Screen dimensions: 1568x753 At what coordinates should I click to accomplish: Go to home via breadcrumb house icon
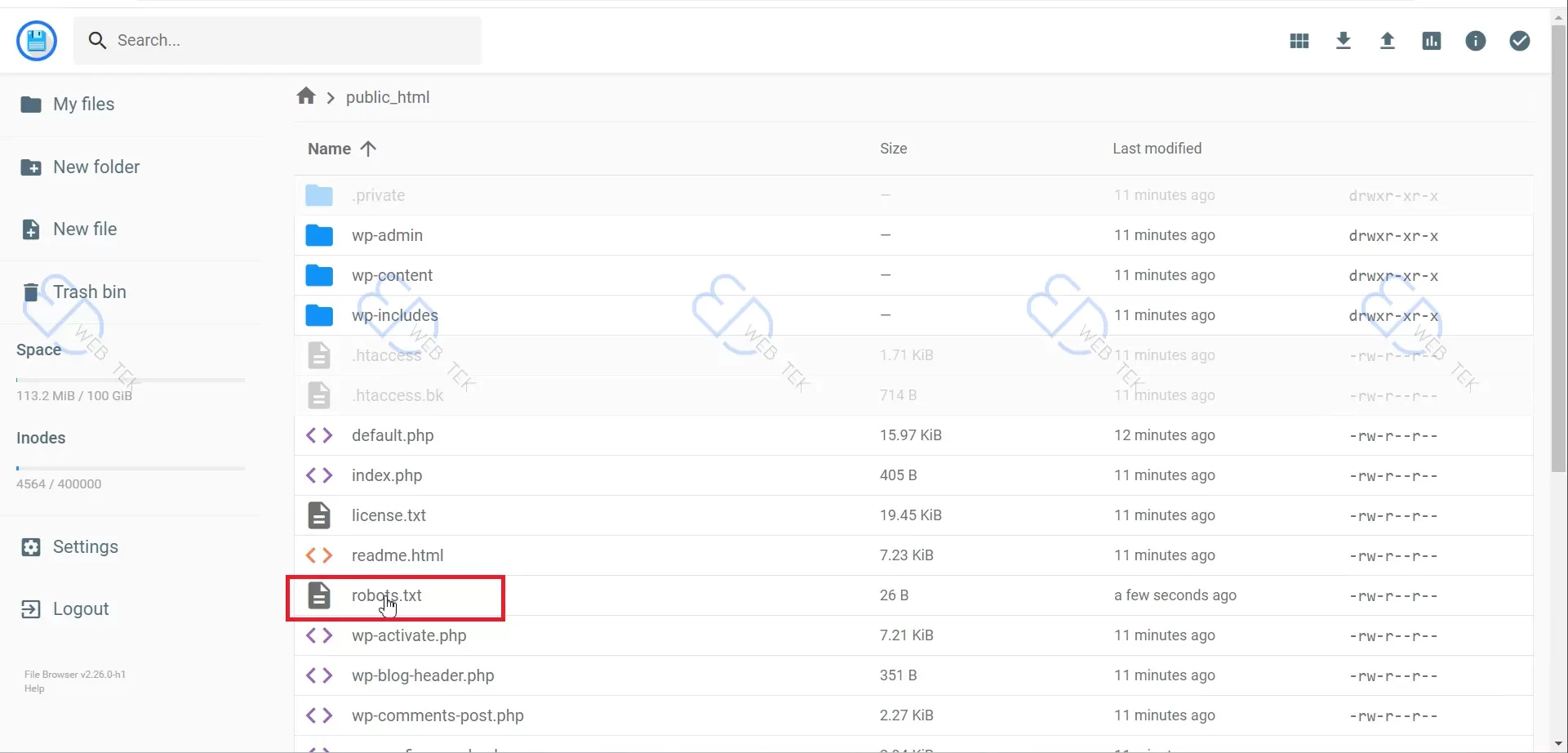click(x=306, y=96)
